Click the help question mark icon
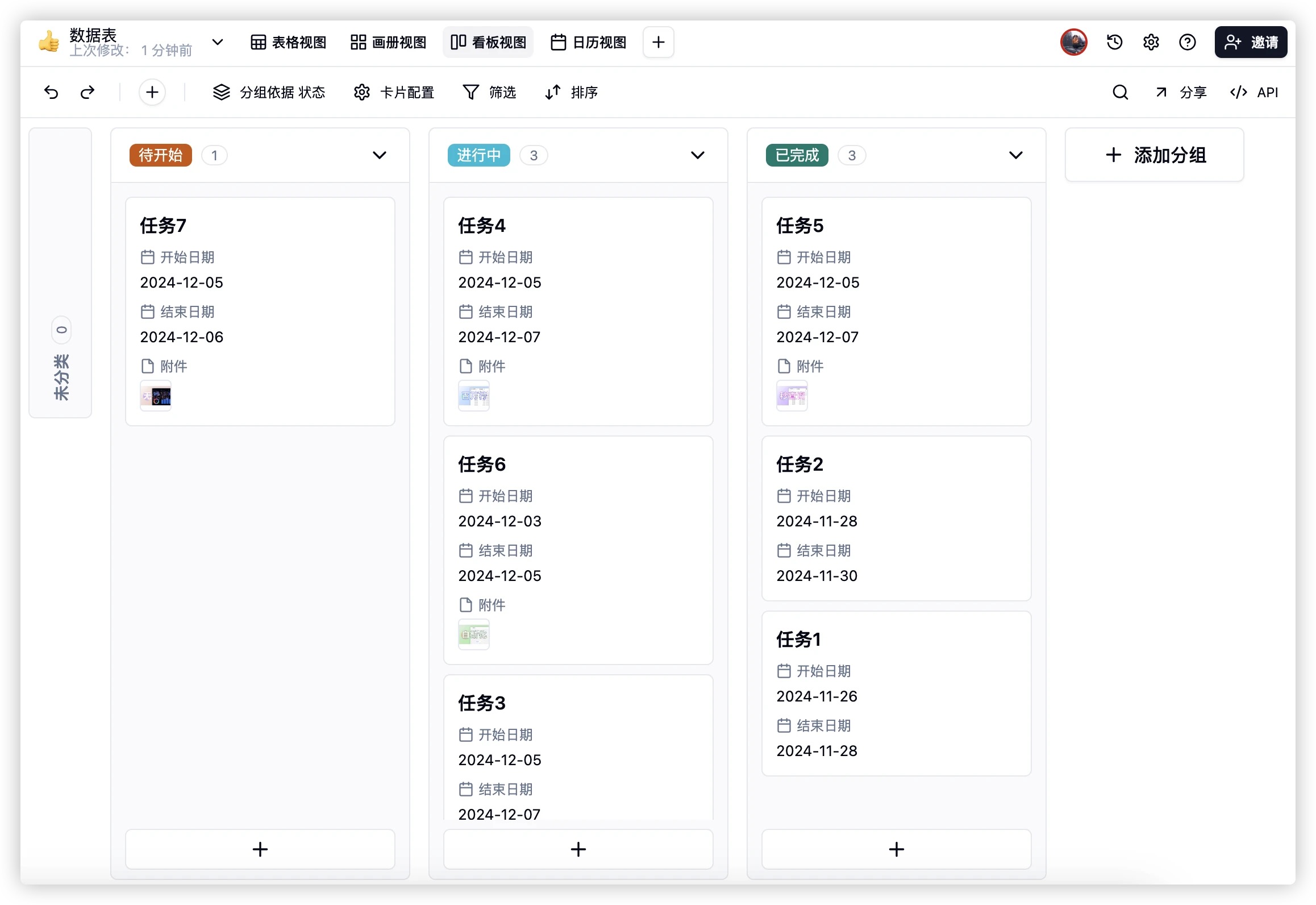Viewport: 1316px width, 905px height. (1187, 42)
